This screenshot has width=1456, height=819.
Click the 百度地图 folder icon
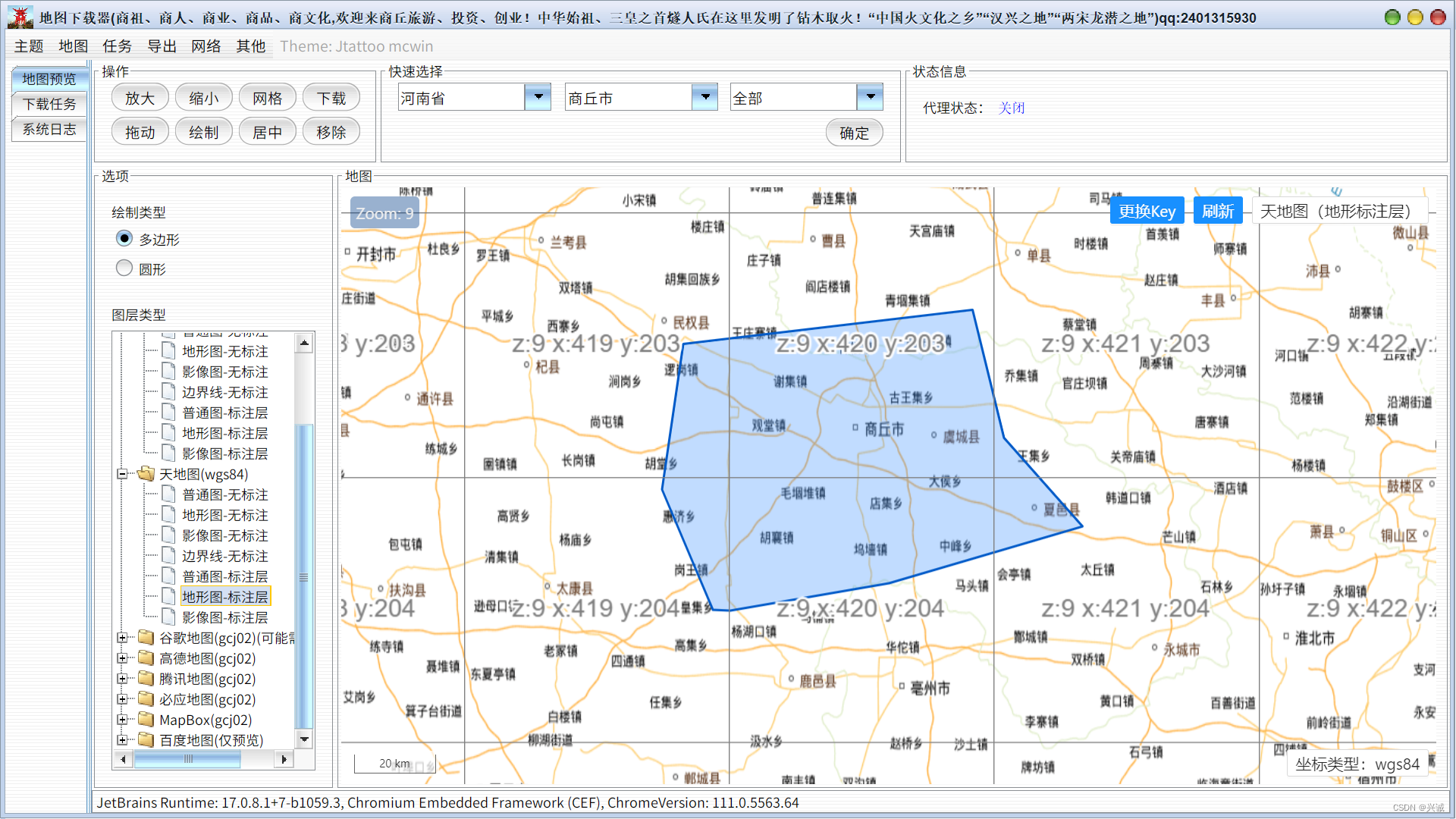[146, 740]
